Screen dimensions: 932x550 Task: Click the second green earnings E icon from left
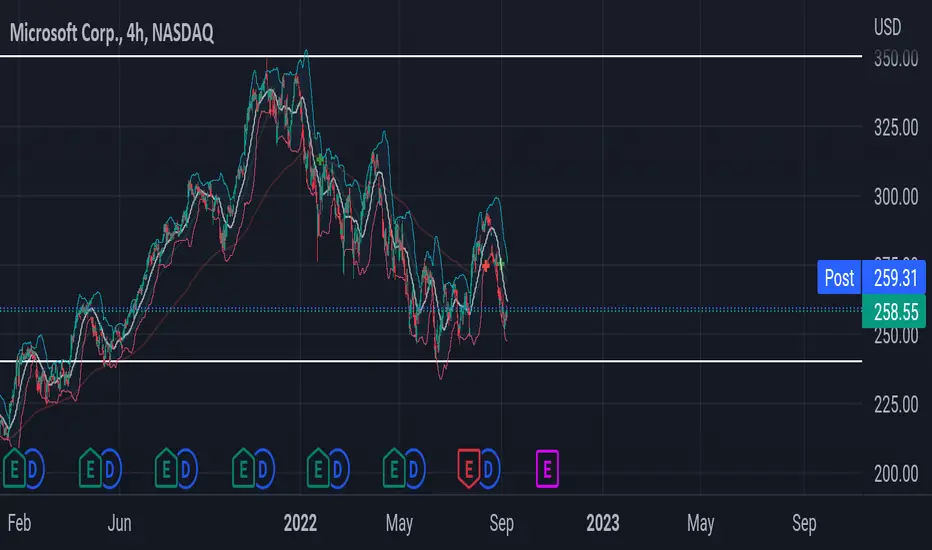coord(90,469)
